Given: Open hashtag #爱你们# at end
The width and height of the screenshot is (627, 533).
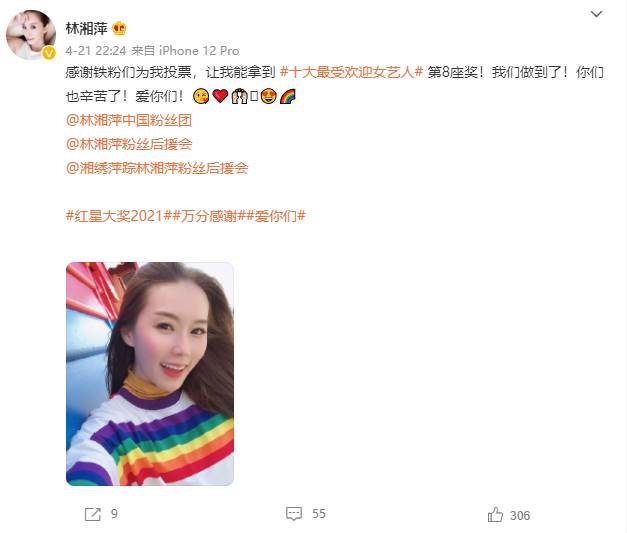Looking at the screenshot, I should 276,216.
